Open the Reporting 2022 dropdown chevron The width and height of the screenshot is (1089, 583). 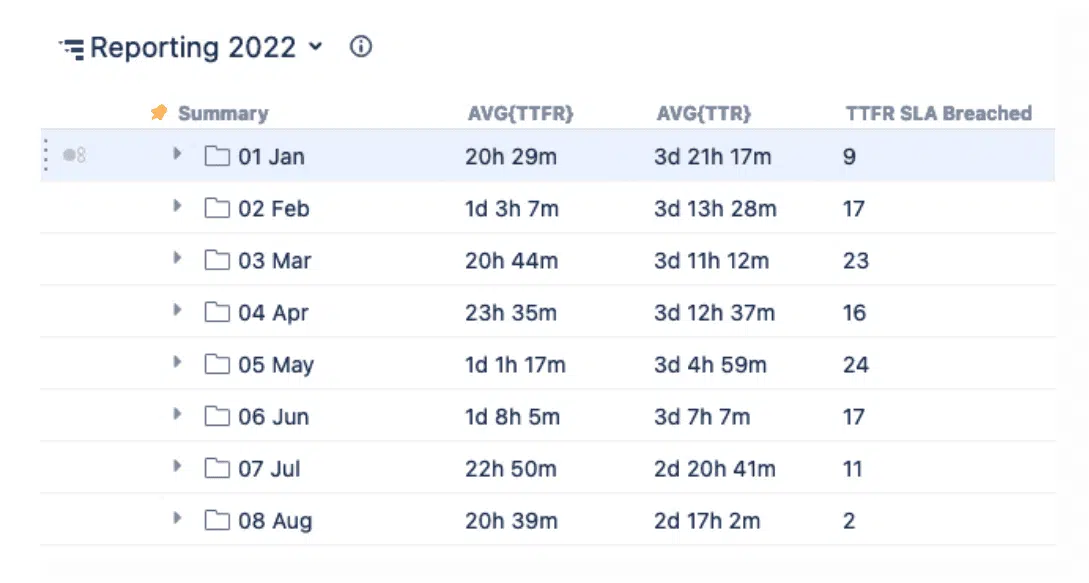[315, 47]
